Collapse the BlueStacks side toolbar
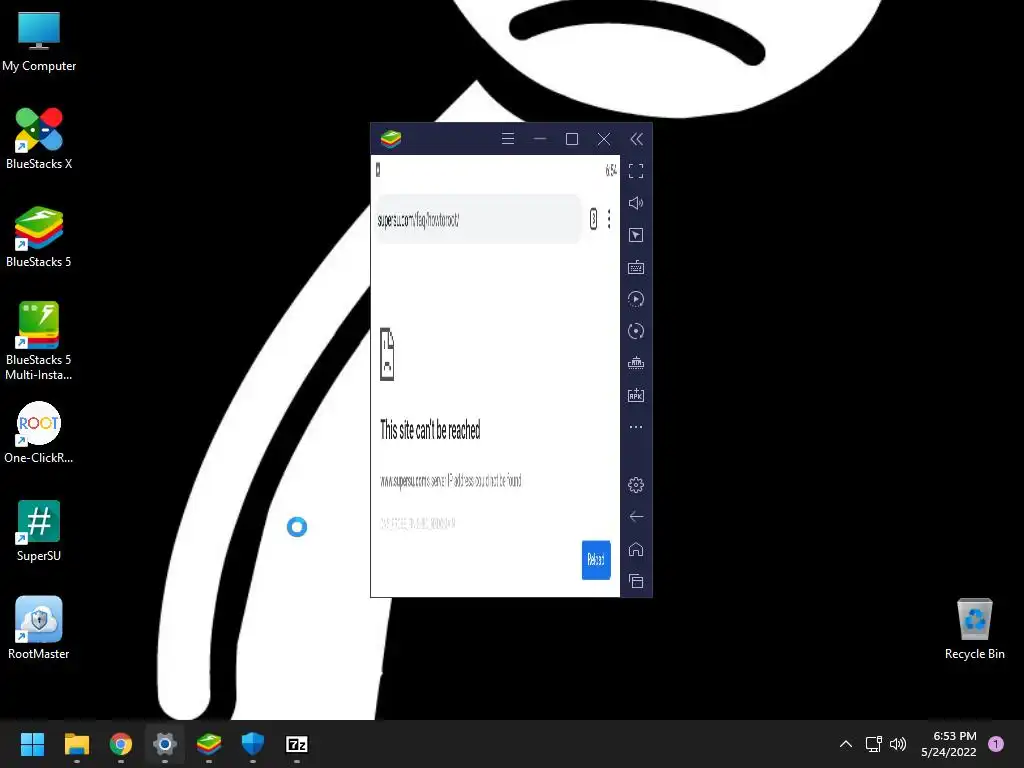Screen dimensions: 1024x768 coord(636,138)
